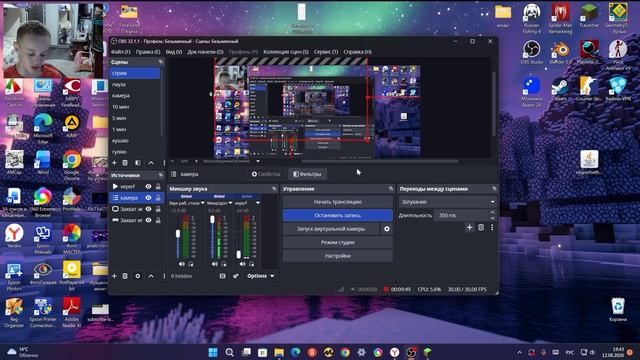Mute the Microphone channel speaker icon

tap(215, 264)
